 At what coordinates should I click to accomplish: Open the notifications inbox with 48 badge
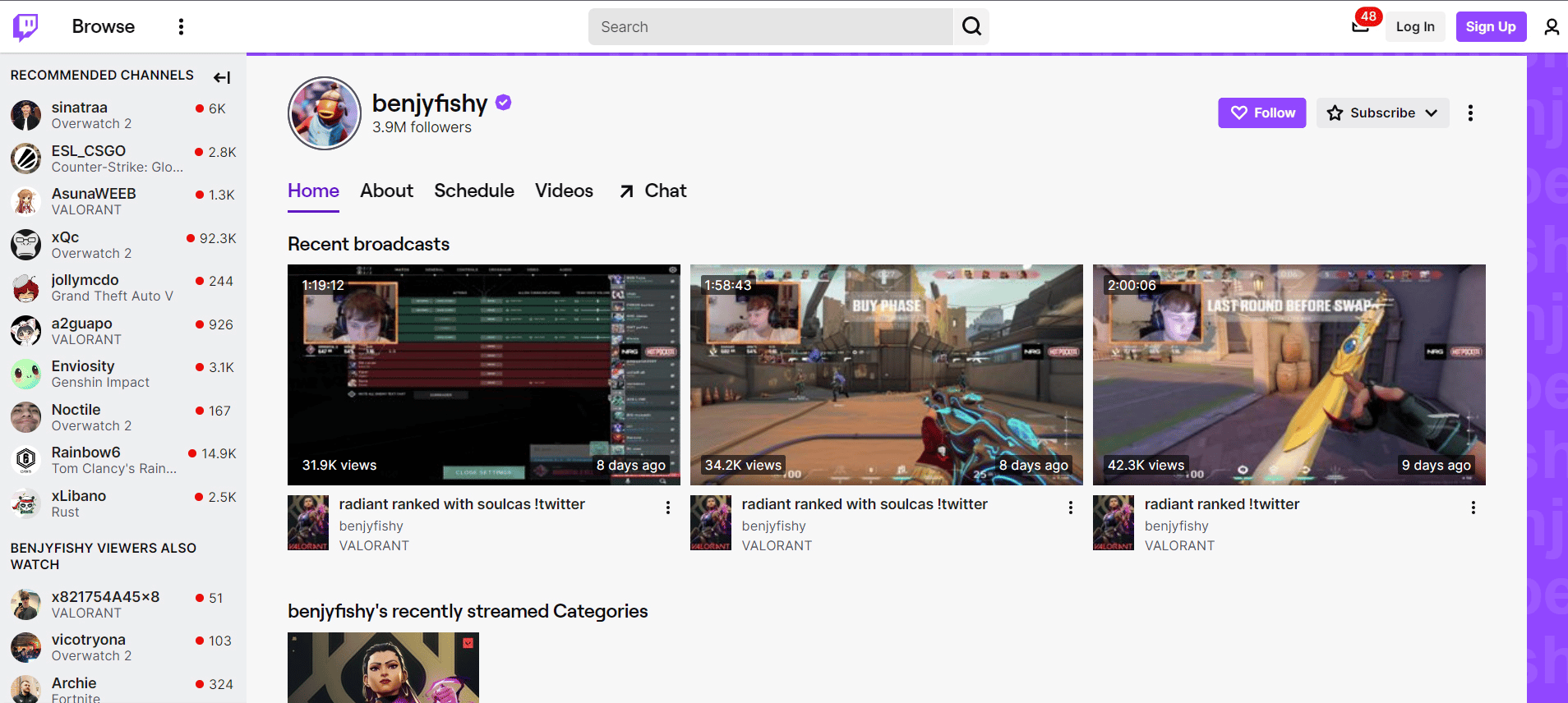[1360, 26]
